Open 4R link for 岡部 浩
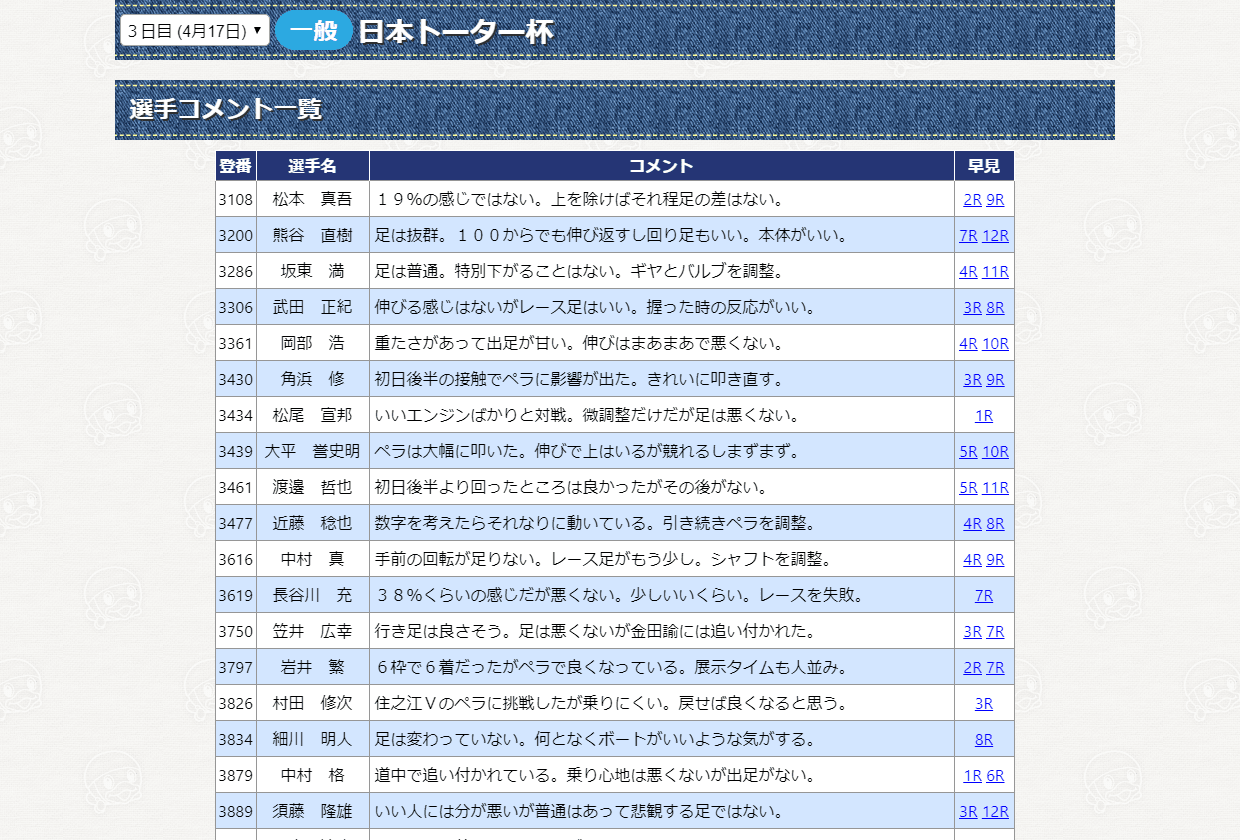 [968, 343]
